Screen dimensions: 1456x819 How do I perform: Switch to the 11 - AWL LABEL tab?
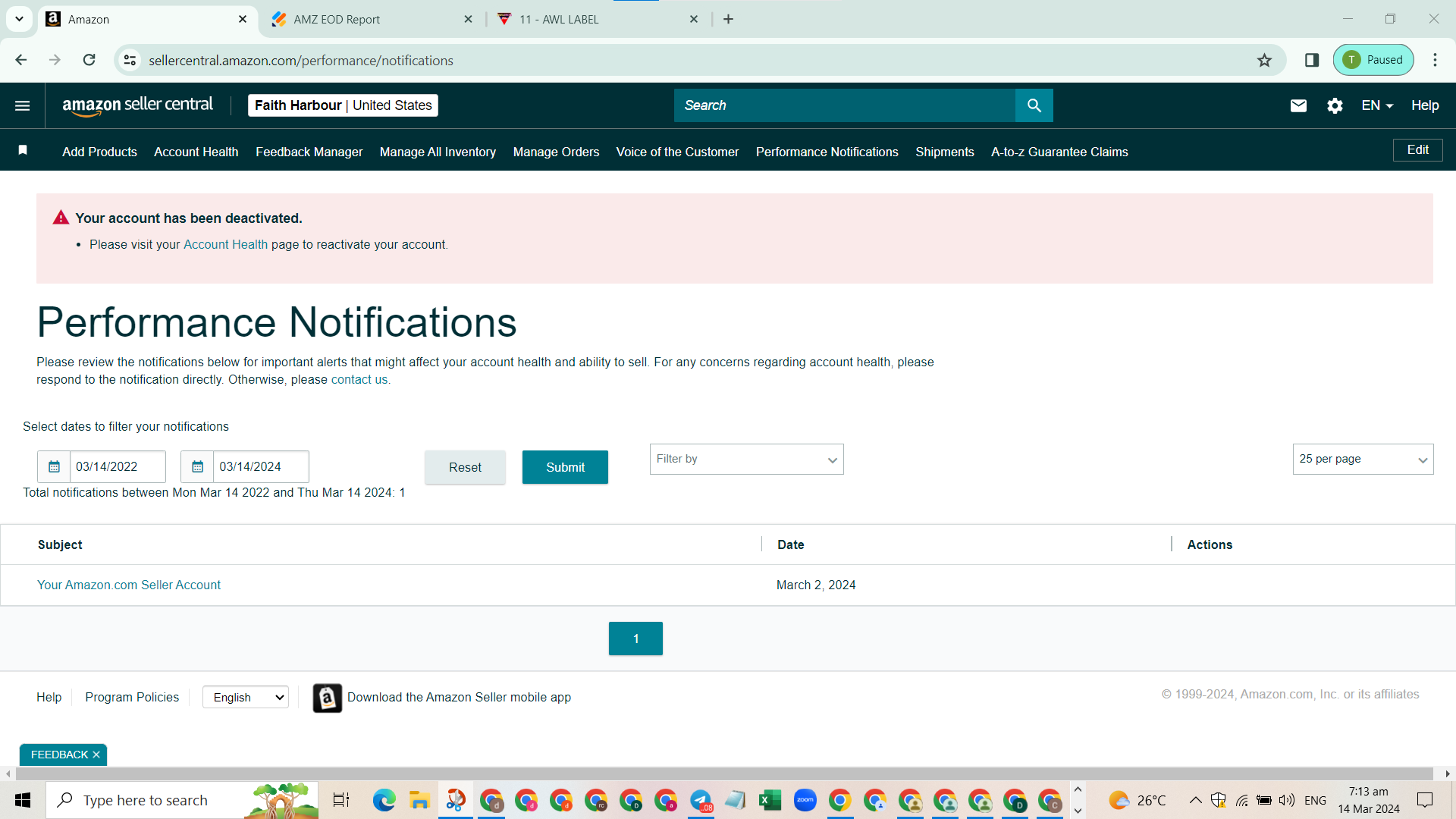pyautogui.click(x=598, y=19)
